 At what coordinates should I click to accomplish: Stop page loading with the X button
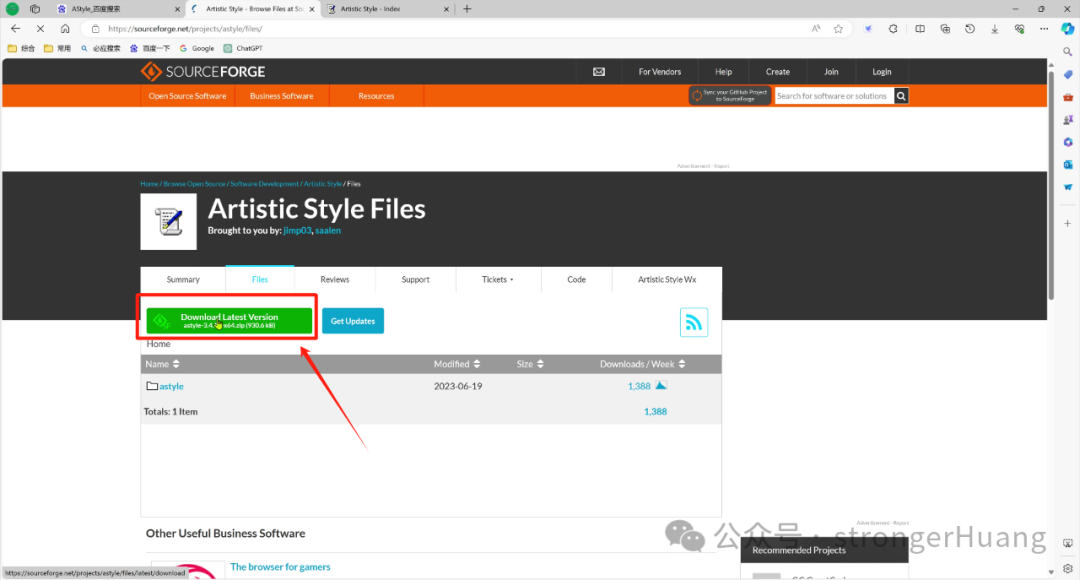40,28
